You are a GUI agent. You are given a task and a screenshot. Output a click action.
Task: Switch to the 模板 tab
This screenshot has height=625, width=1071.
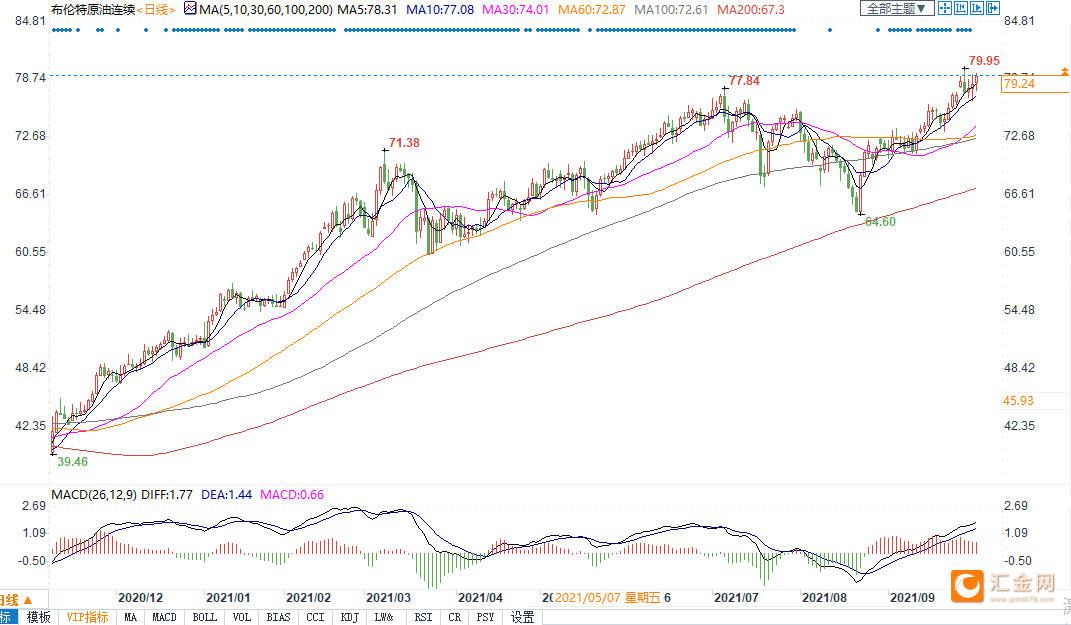(x=39, y=617)
